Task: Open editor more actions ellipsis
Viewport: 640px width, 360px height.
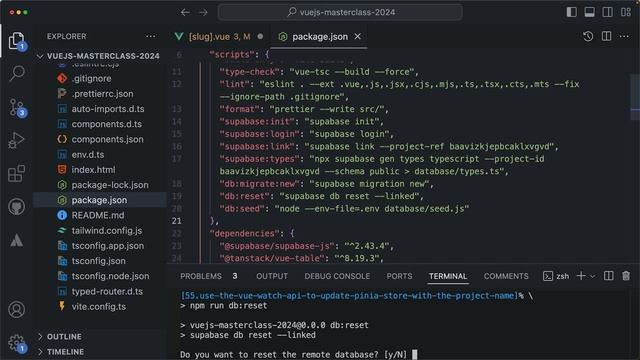Action: coord(624,36)
